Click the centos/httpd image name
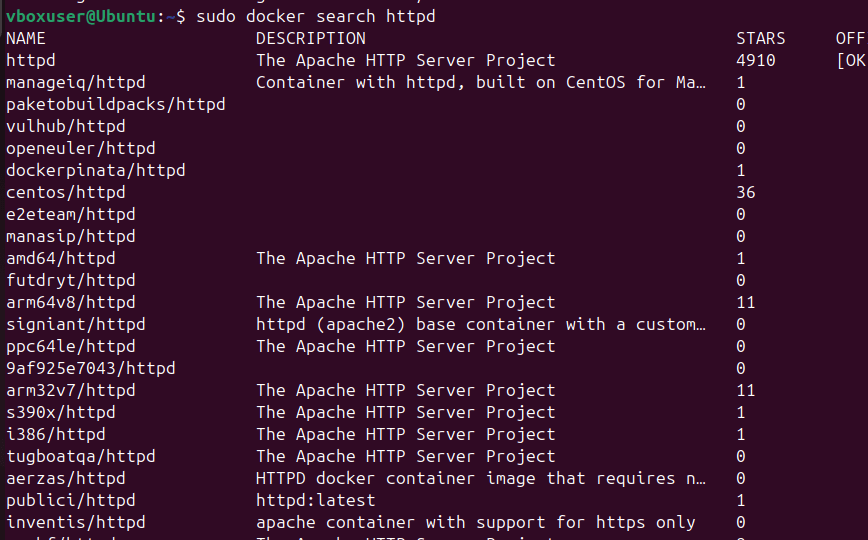 coord(66,192)
